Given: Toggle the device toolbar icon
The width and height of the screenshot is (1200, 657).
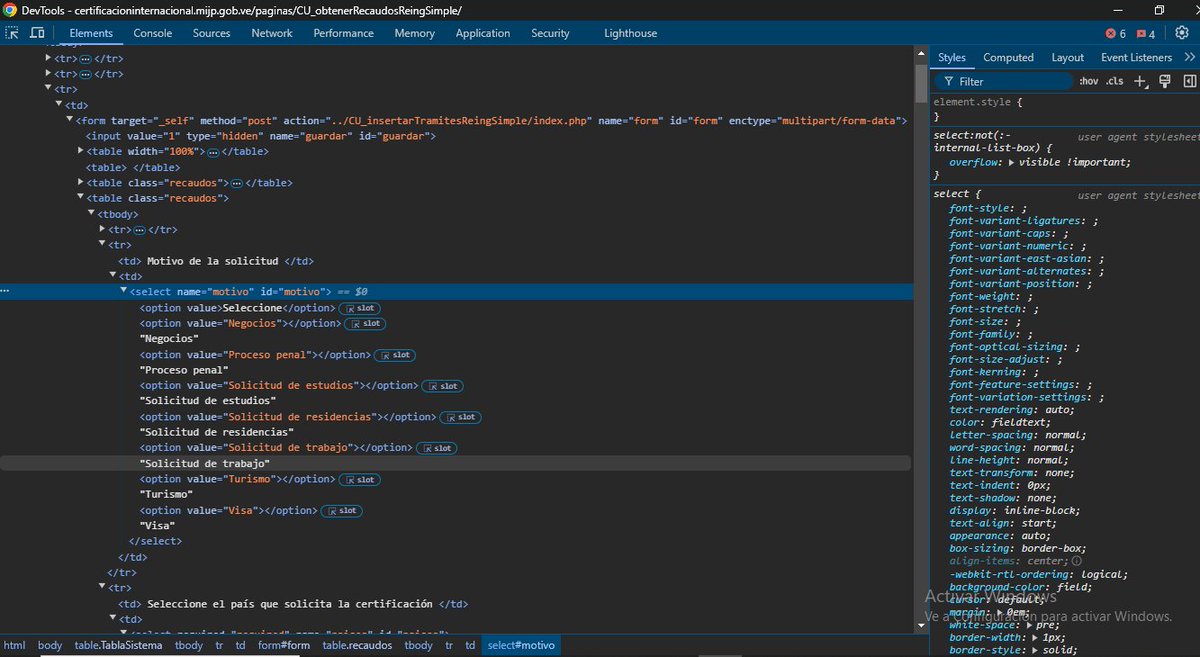Looking at the screenshot, I should [x=37, y=33].
